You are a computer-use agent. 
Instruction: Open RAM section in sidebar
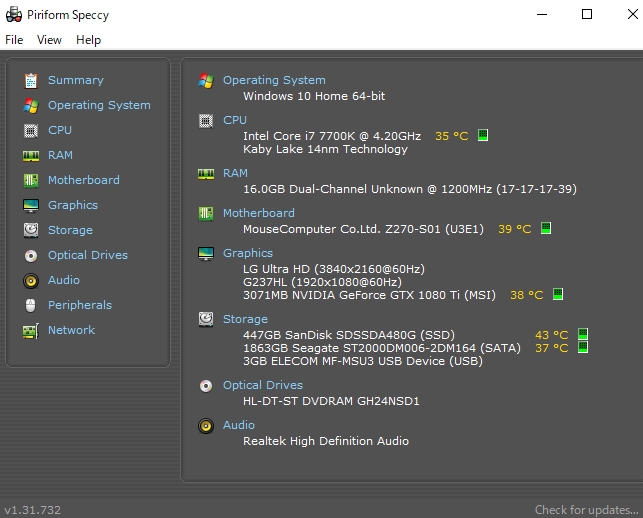click(60, 155)
